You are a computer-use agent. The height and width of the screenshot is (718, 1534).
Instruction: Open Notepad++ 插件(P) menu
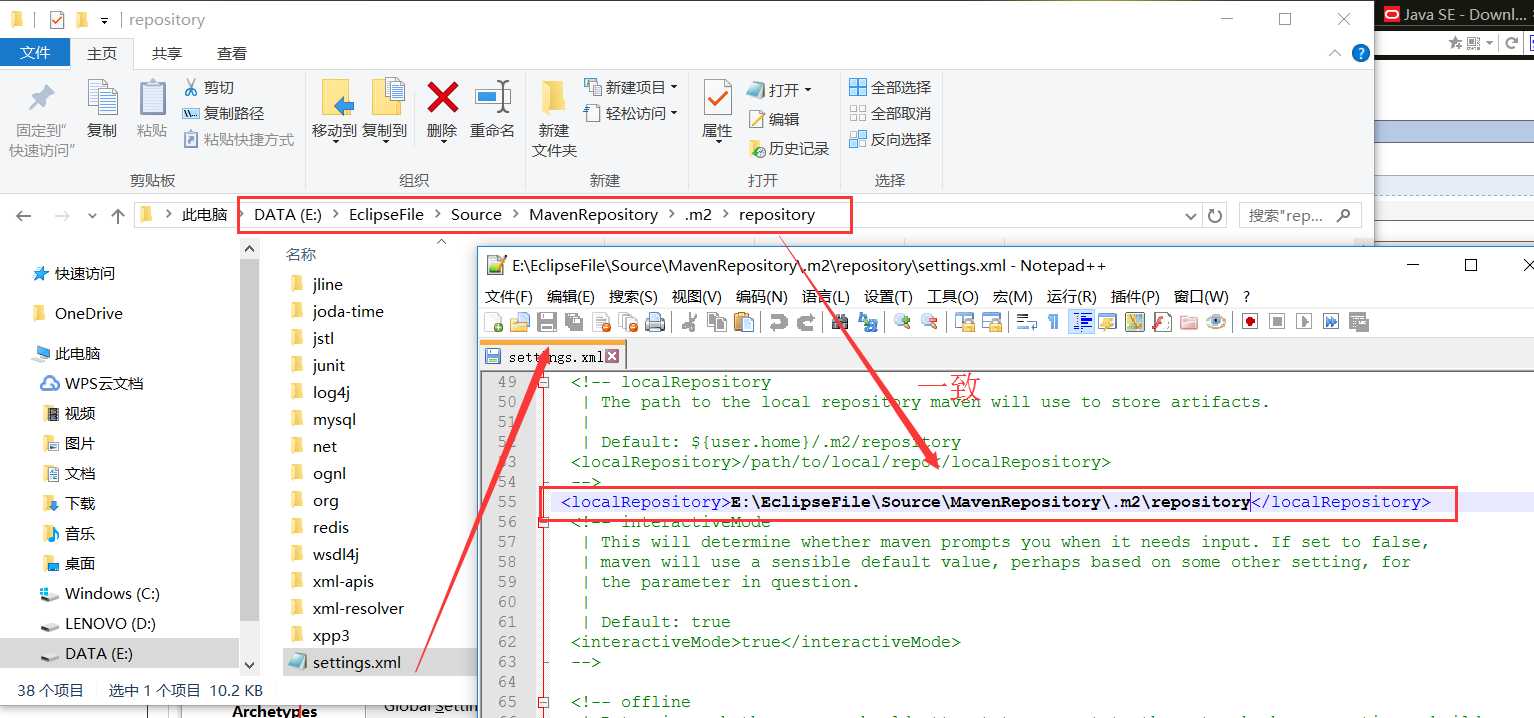(1135, 297)
